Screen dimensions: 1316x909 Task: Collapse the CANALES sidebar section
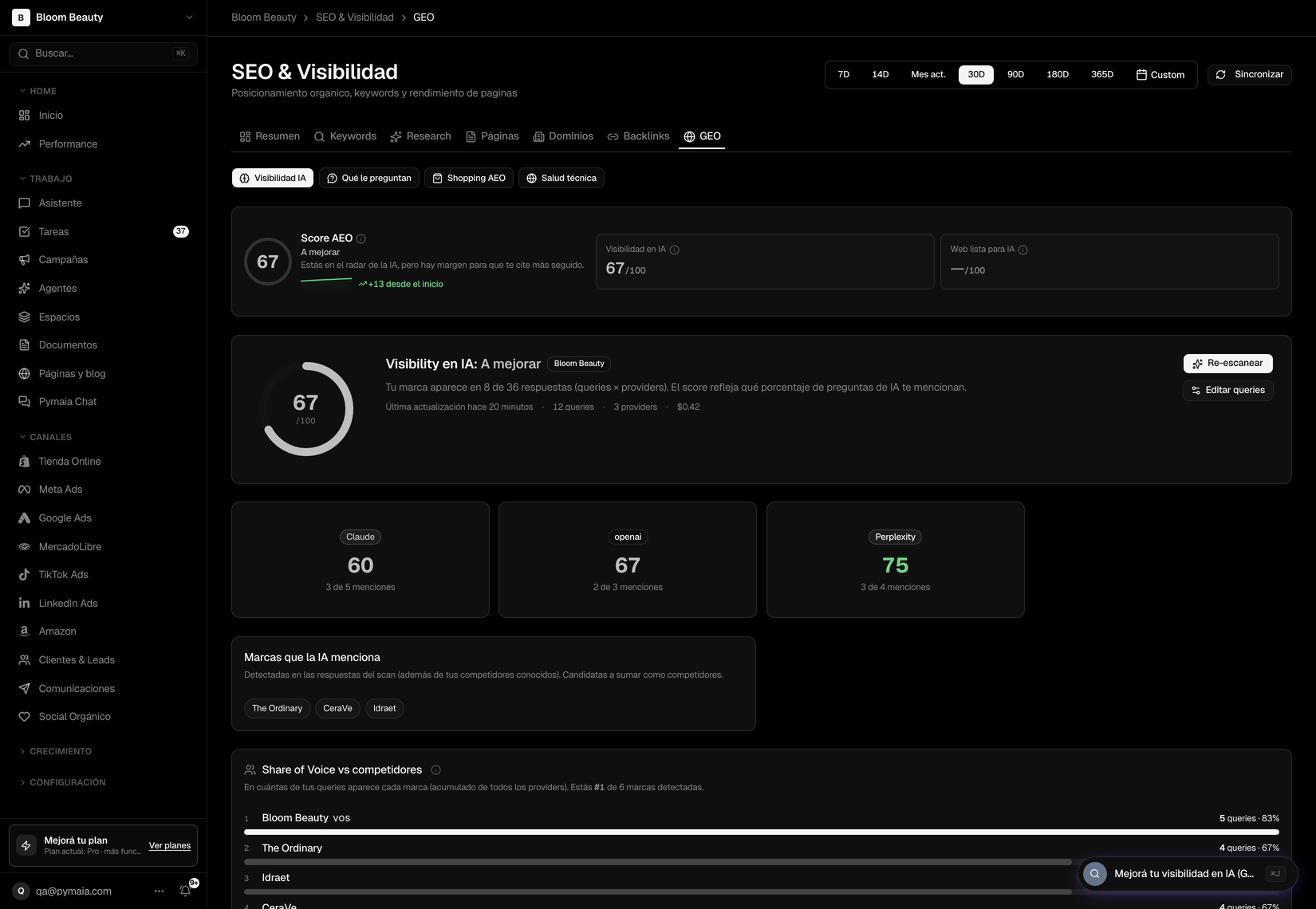45,438
